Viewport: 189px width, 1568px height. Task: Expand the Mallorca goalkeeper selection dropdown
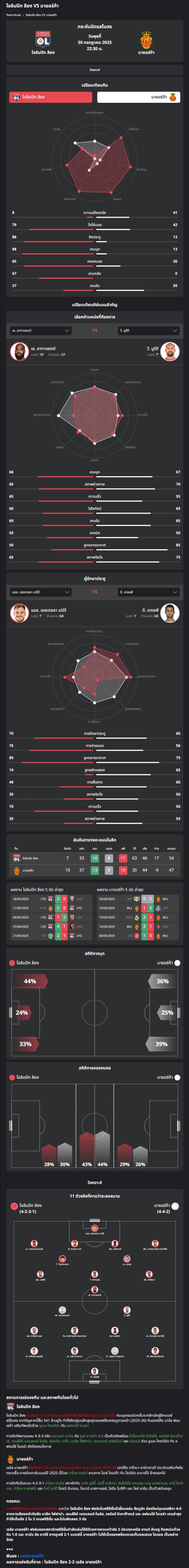click(x=148, y=592)
